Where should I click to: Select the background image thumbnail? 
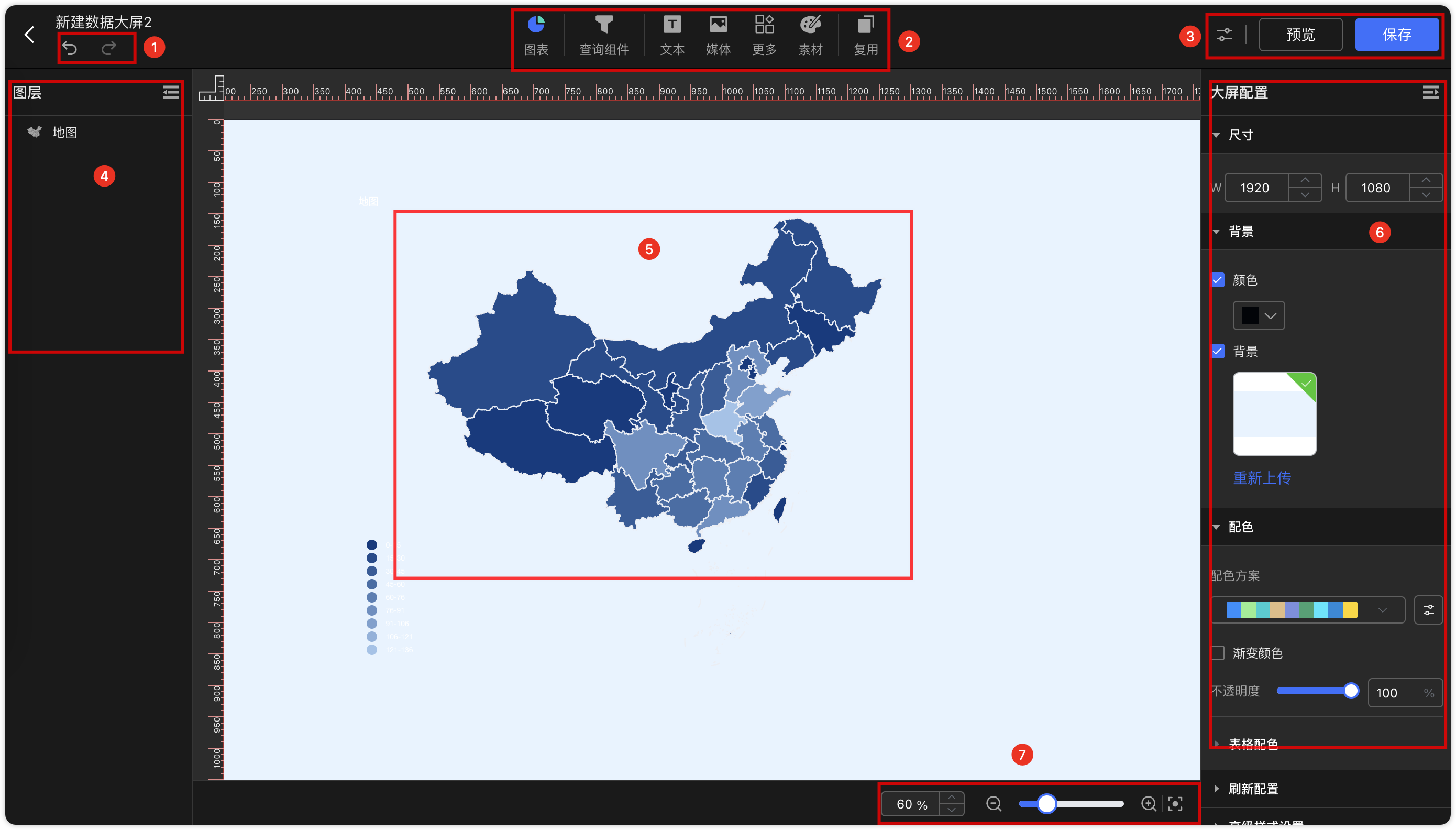pyautogui.click(x=1274, y=414)
